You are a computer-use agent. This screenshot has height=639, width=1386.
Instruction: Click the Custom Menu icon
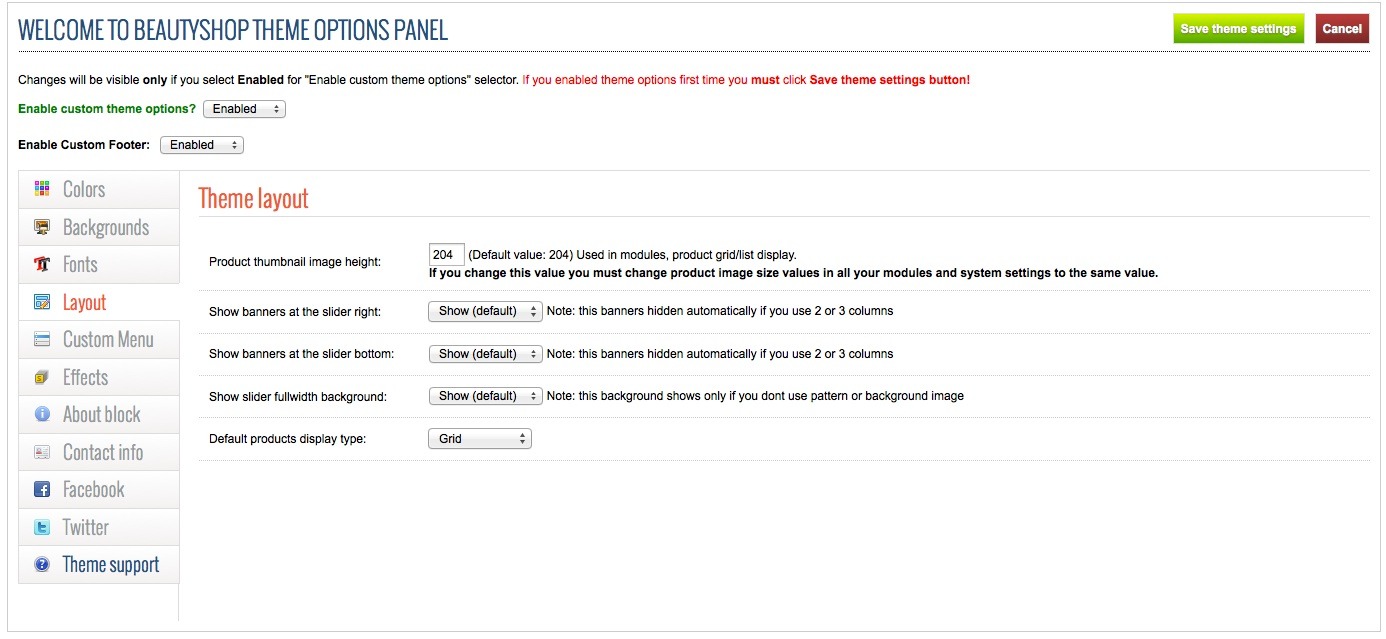pyautogui.click(x=42, y=340)
